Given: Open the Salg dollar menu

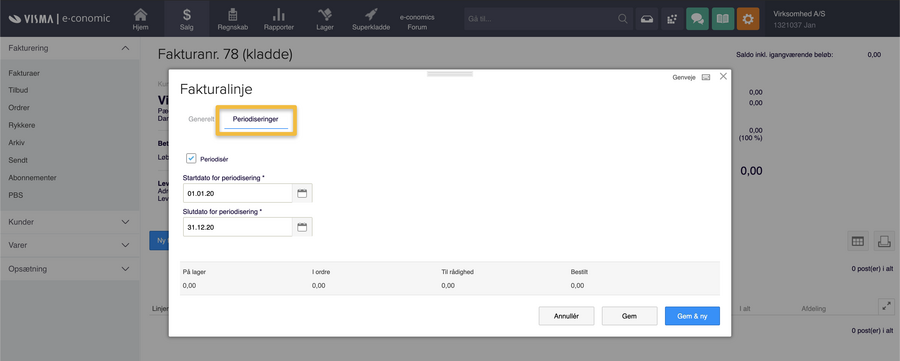Looking at the screenshot, I should 187,19.
